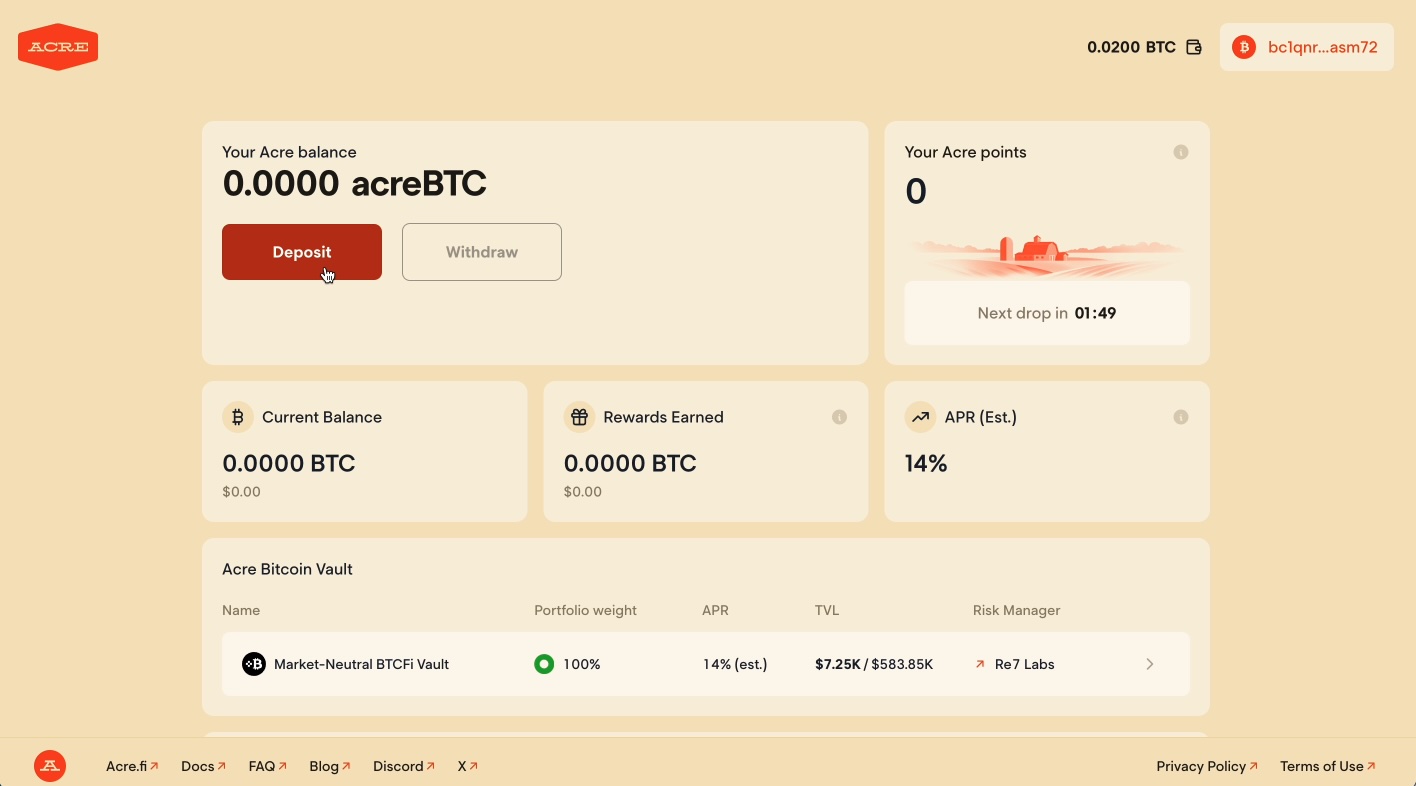
Task: Click the Acre points info icon
Action: [1180, 152]
